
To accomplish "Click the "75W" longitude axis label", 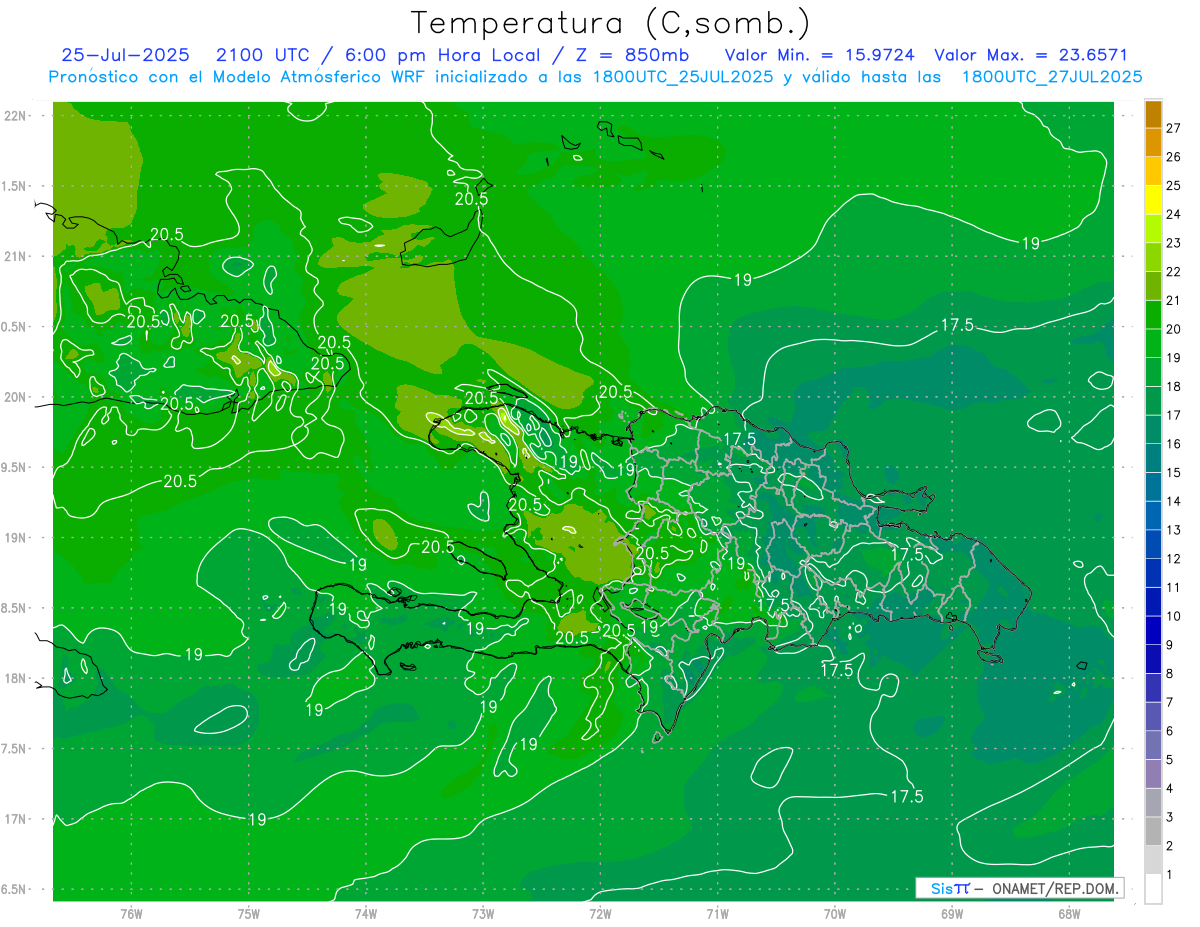I will point(249,913).
